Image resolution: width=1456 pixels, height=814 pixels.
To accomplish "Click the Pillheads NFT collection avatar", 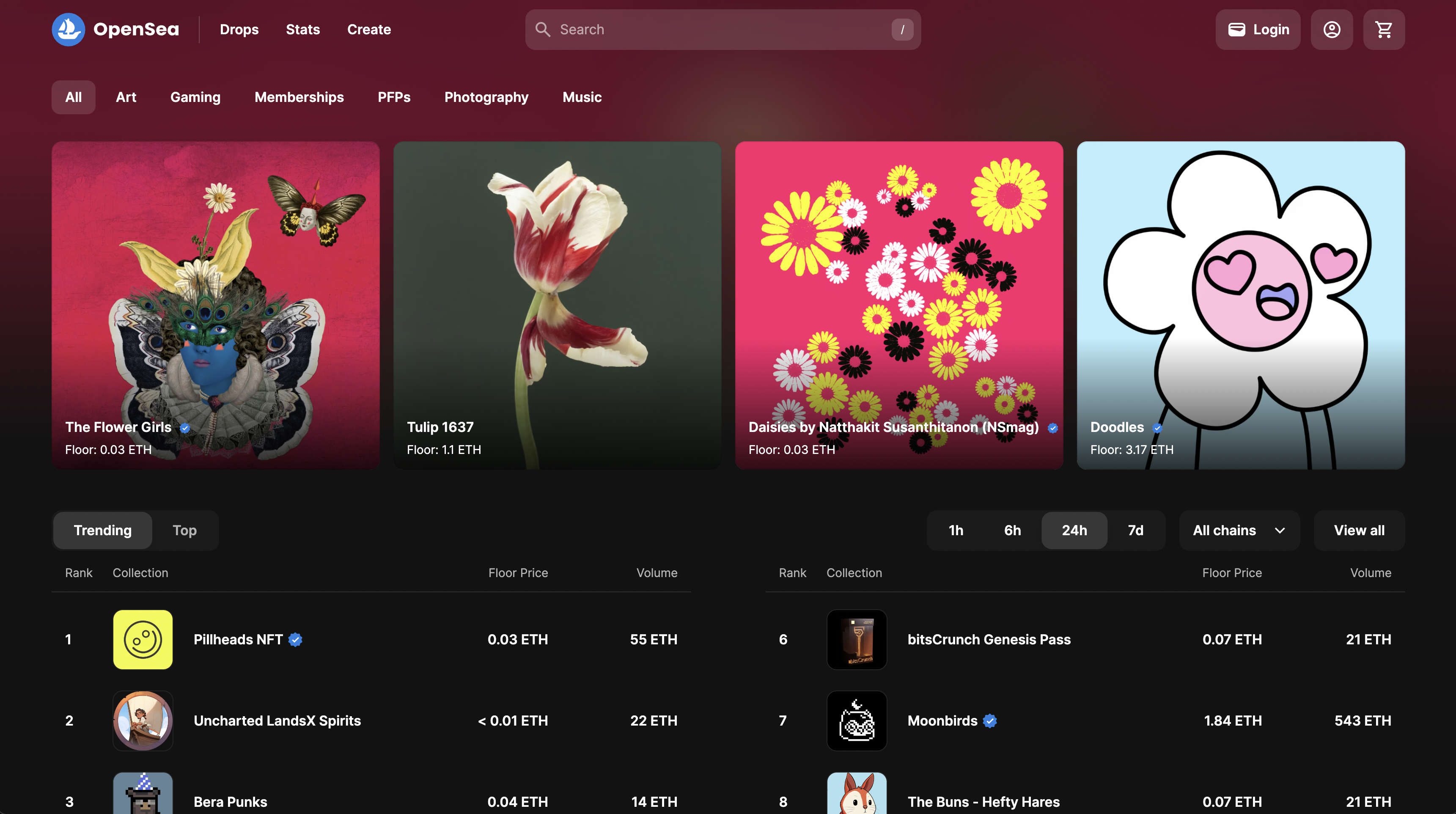I will coord(143,639).
